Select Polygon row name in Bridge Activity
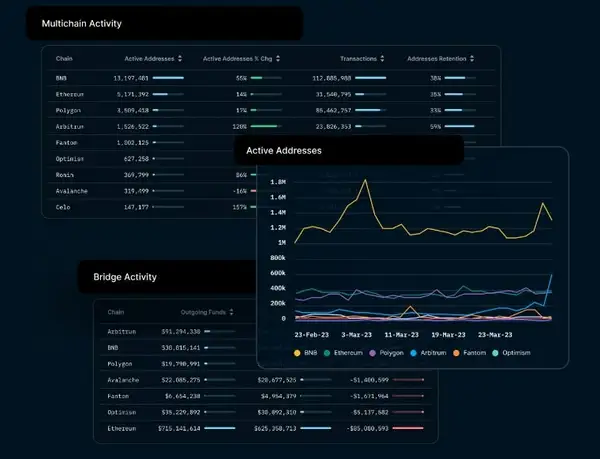 point(120,364)
